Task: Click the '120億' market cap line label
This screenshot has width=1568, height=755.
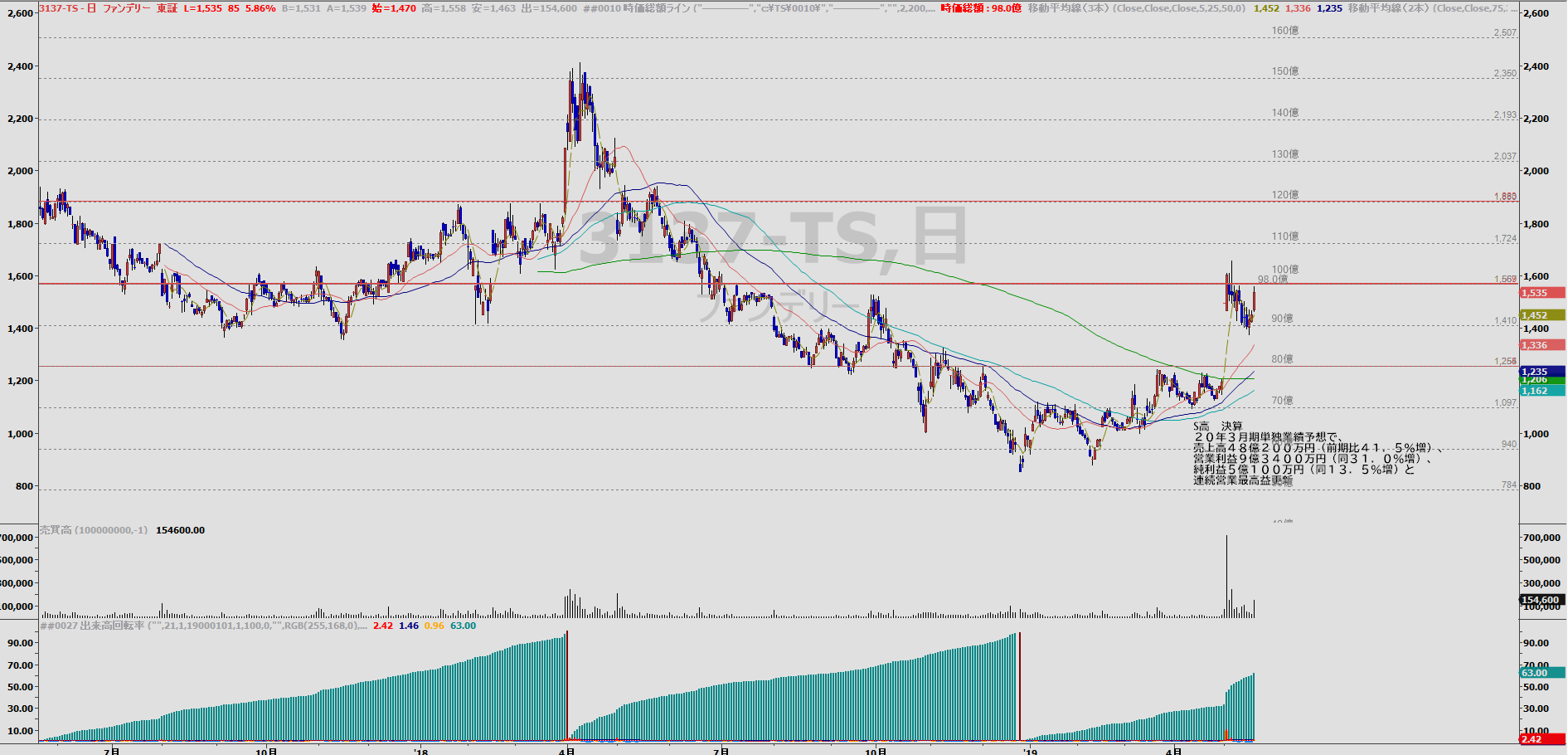Action: pyautogui.click(x=1285, y=195)
